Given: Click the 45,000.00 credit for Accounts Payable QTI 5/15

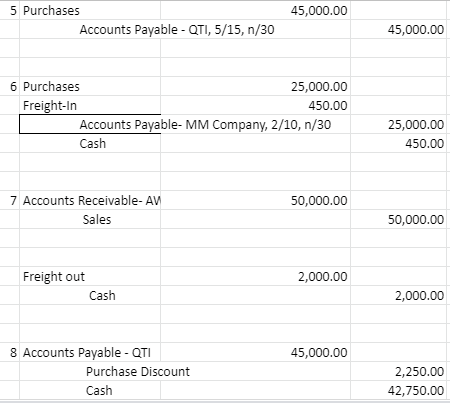Looking at the screenshot, I should tap(398, 29).
